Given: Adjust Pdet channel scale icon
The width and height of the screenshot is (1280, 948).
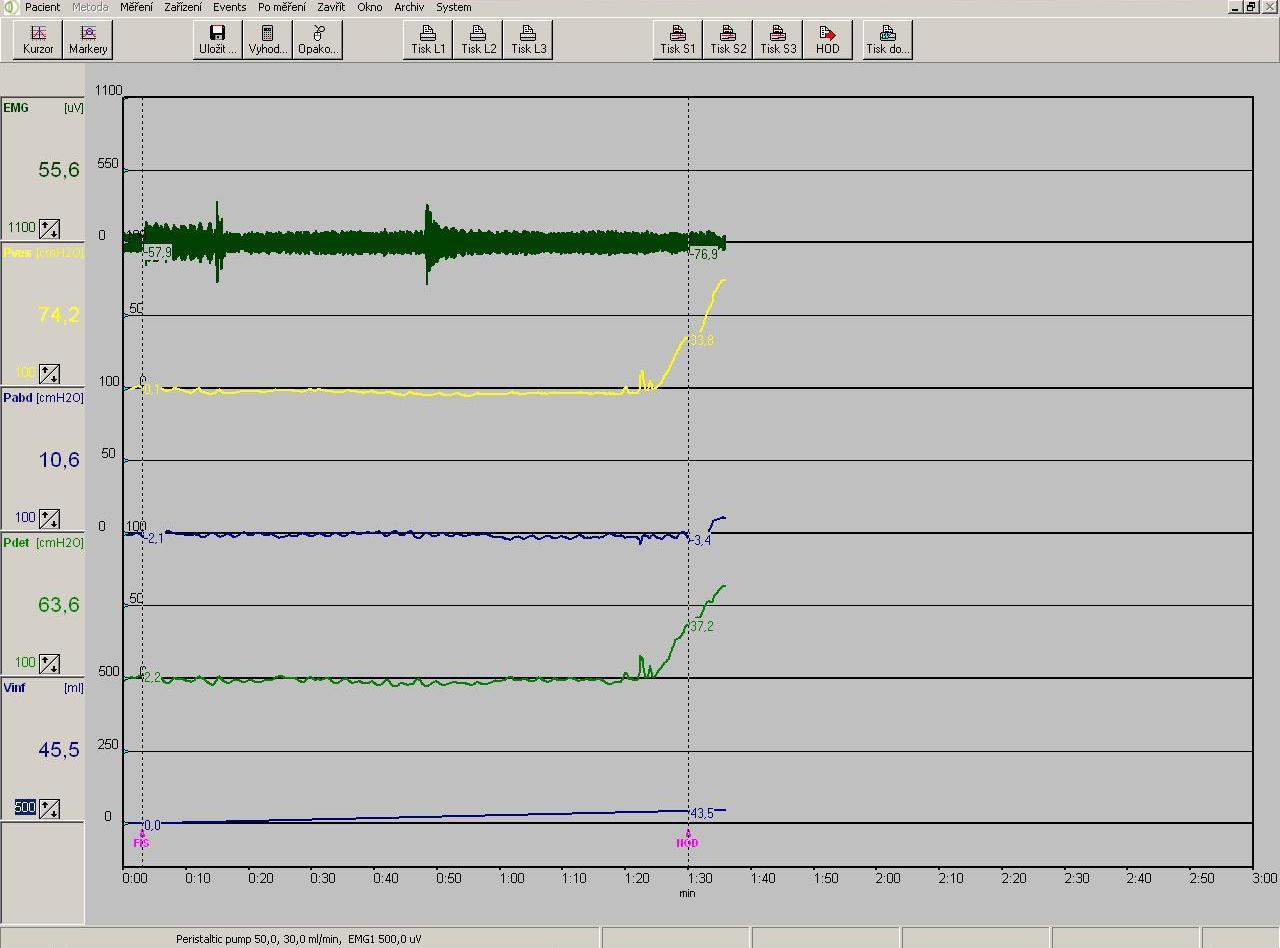Looking at the screenshot, I should point(49,664).
